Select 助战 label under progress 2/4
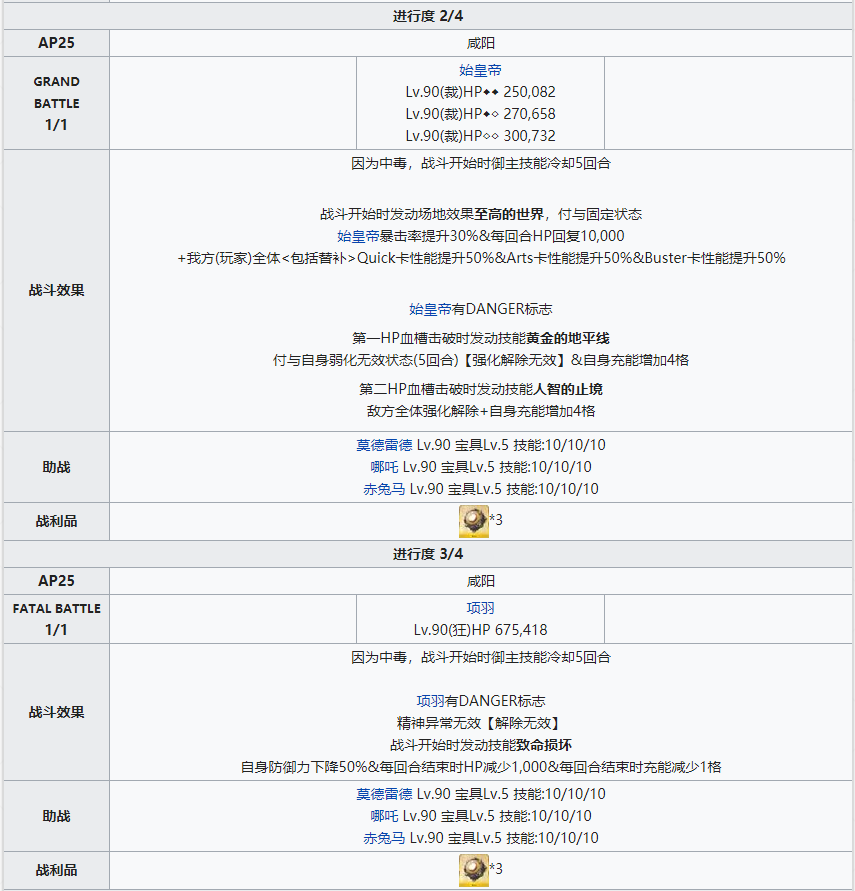 tap(56, 467)
